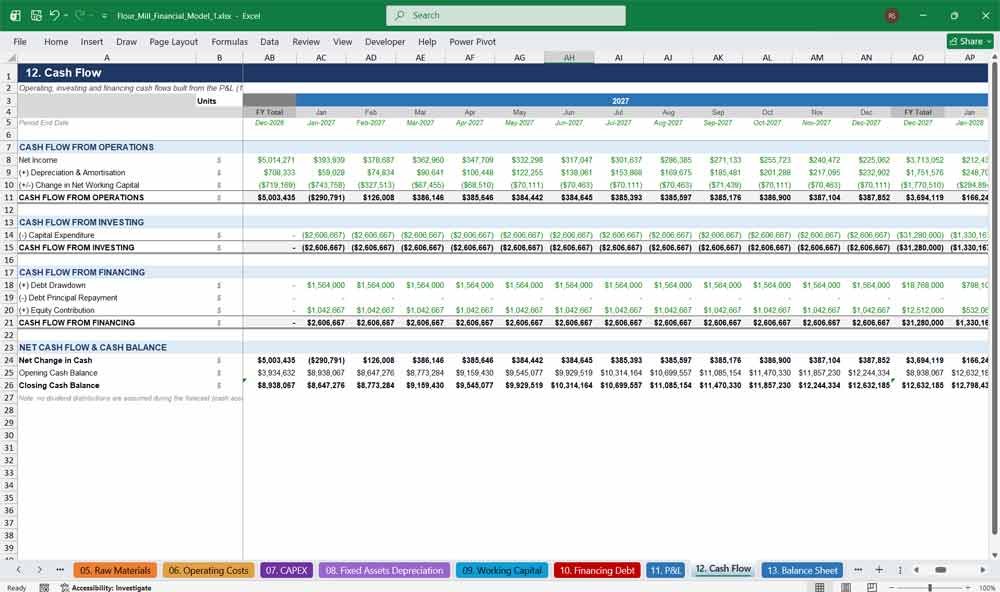Select column AO header
The image size is (1000, 592).
click(x=918, y=57)
